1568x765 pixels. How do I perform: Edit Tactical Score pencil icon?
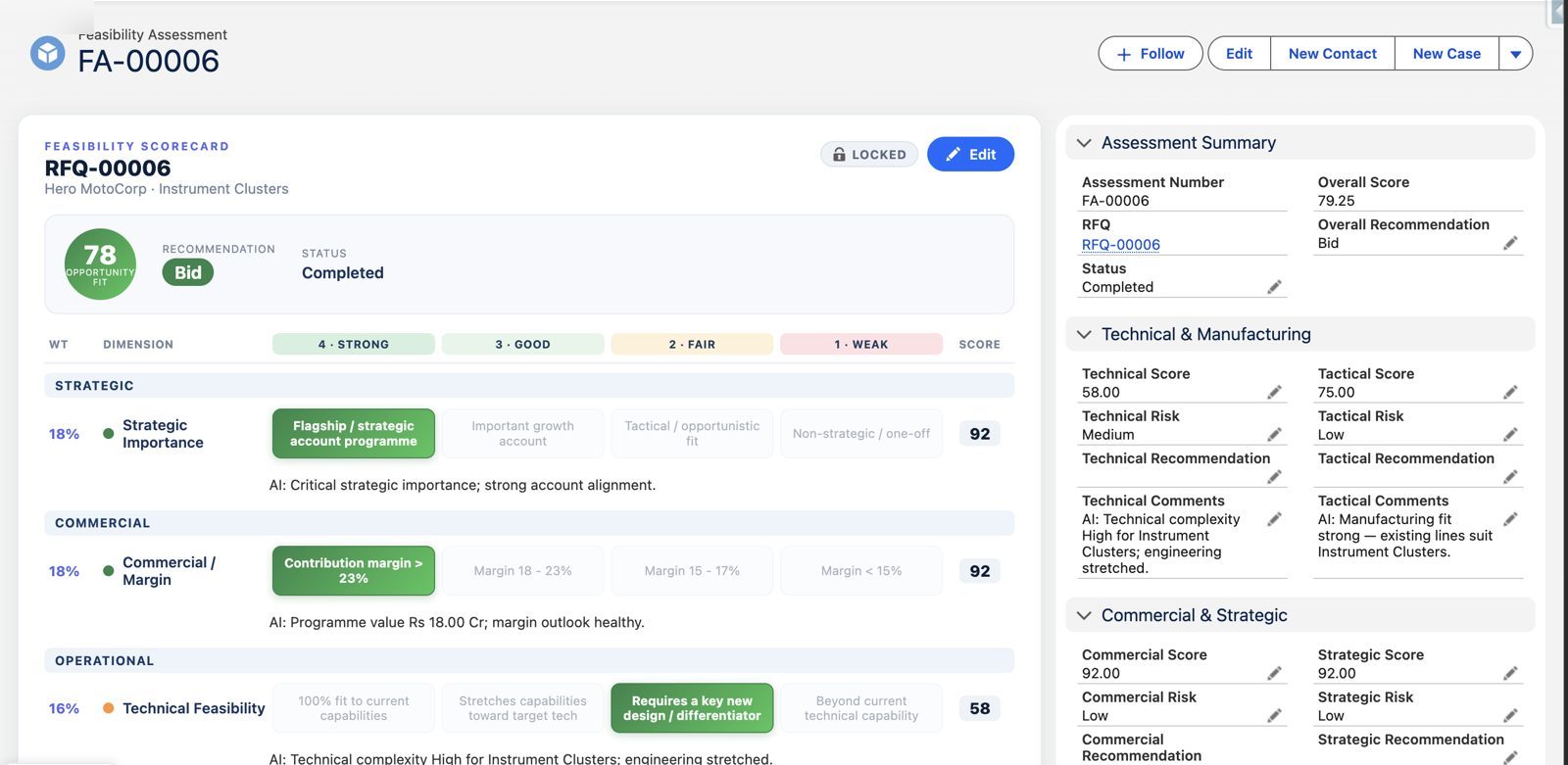tap(1510, 392)
